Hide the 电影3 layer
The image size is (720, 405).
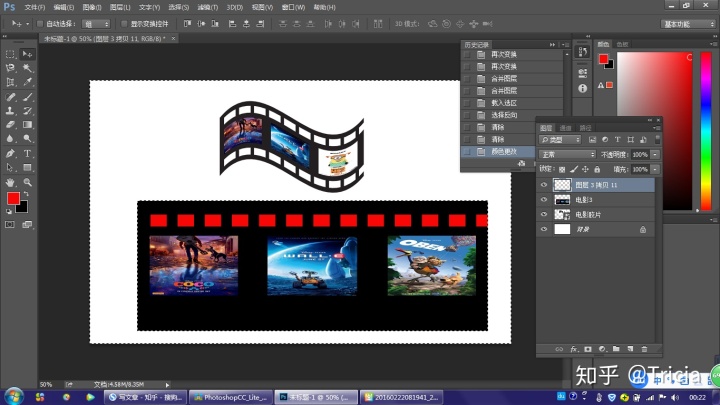click(x=544, y=200)
